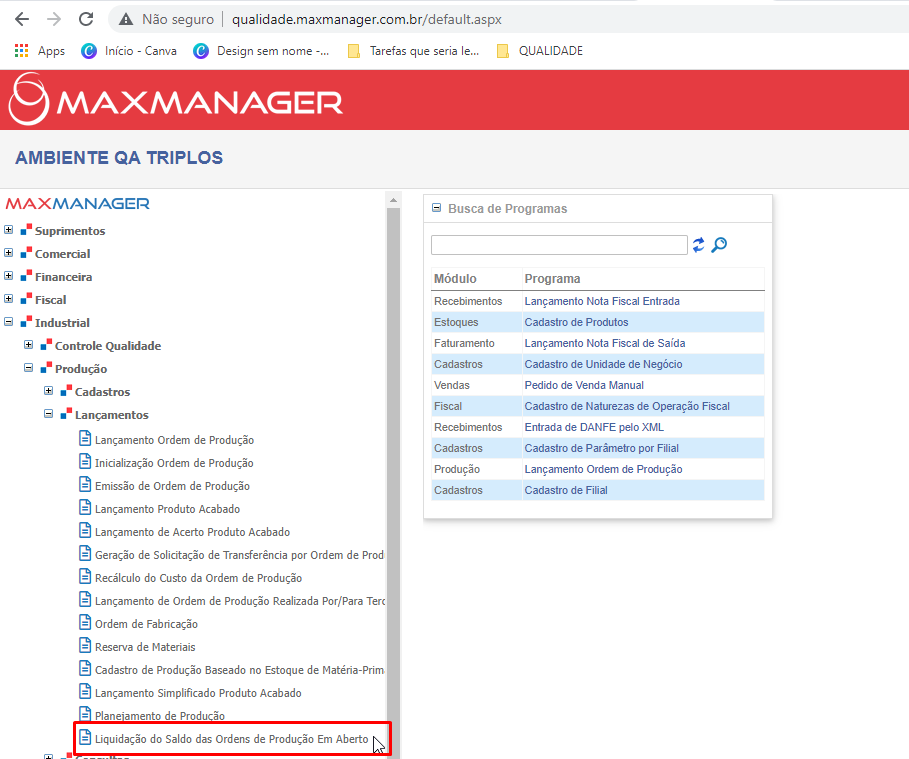The width and height of the screenshot is (909, 759).
Task: Click the magnifying glass search icon
Action: (719, 245)
